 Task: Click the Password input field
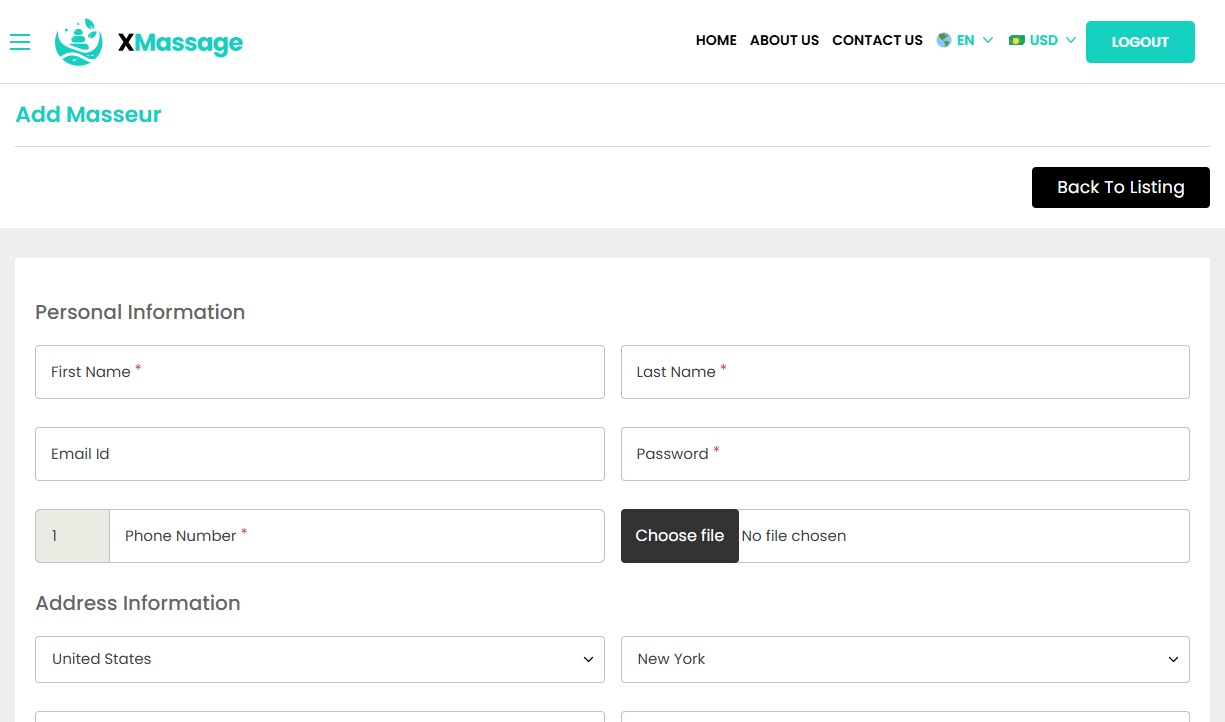click(x=904, y=454)
